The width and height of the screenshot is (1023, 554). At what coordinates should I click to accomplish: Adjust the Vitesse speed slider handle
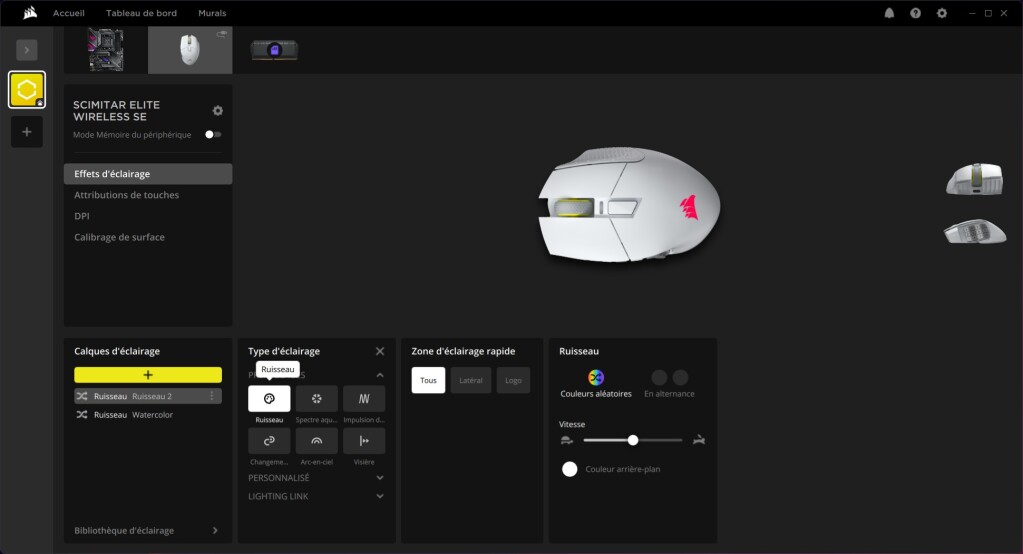633,440
